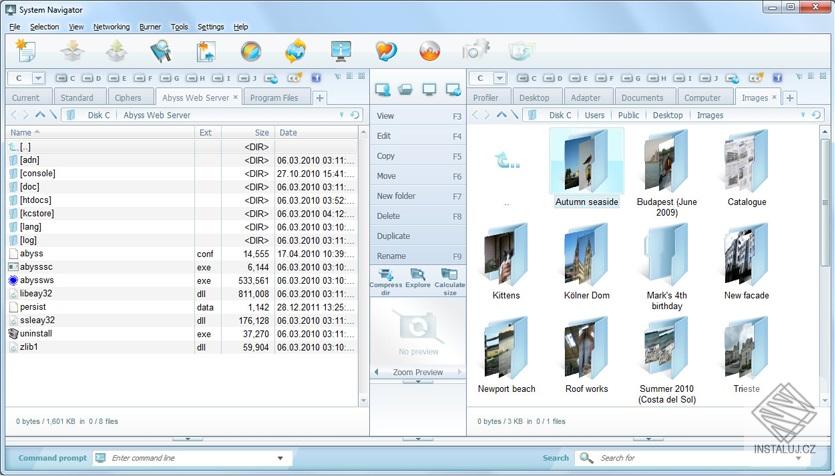This screenshot has width=835, height=476.
Task: Expand the command line history dropdown
Action: pyautogui.click(x=279, y=458)
